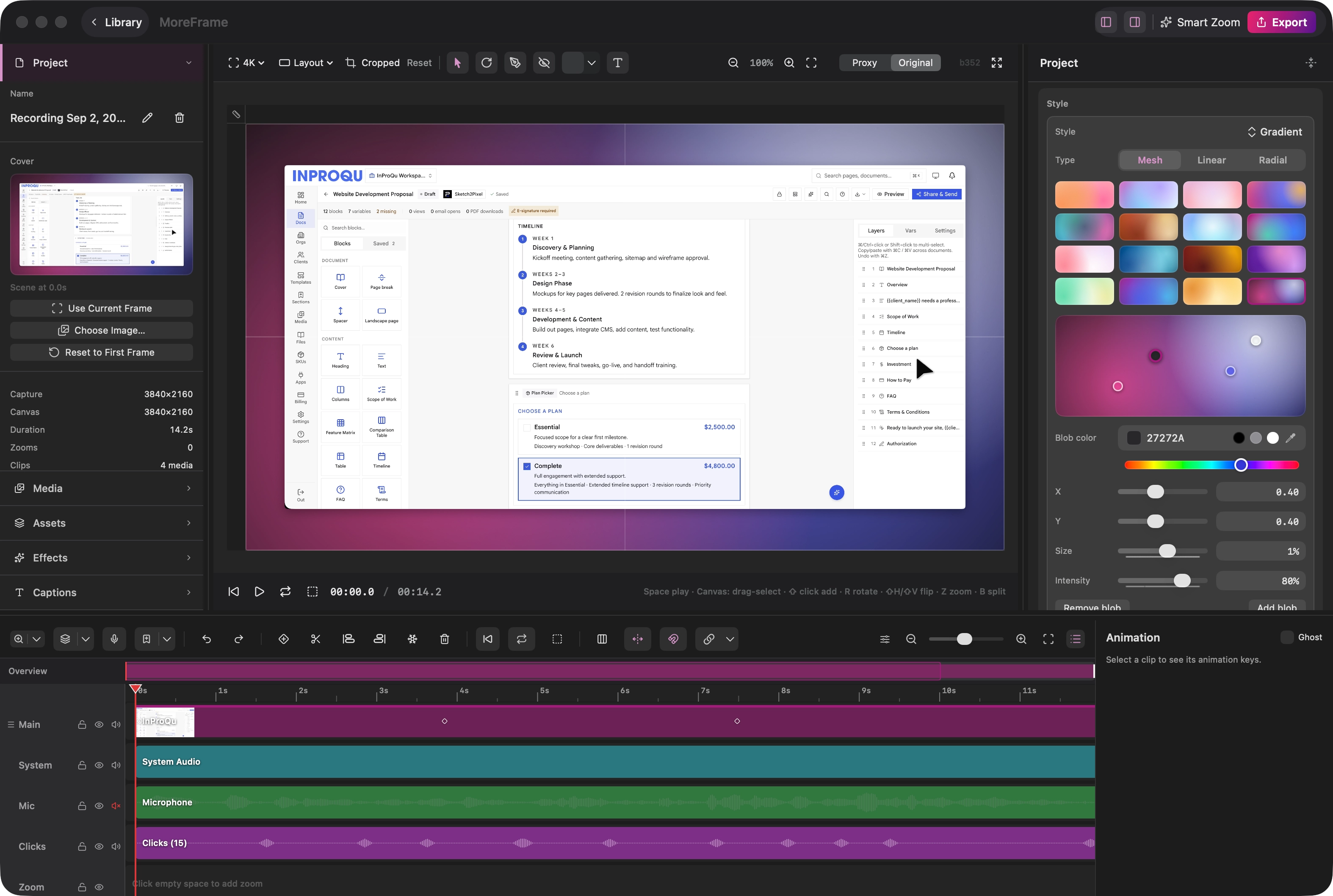1333x896 pixels.
Task: Lock the Clicks track
Action: (82, 846)
